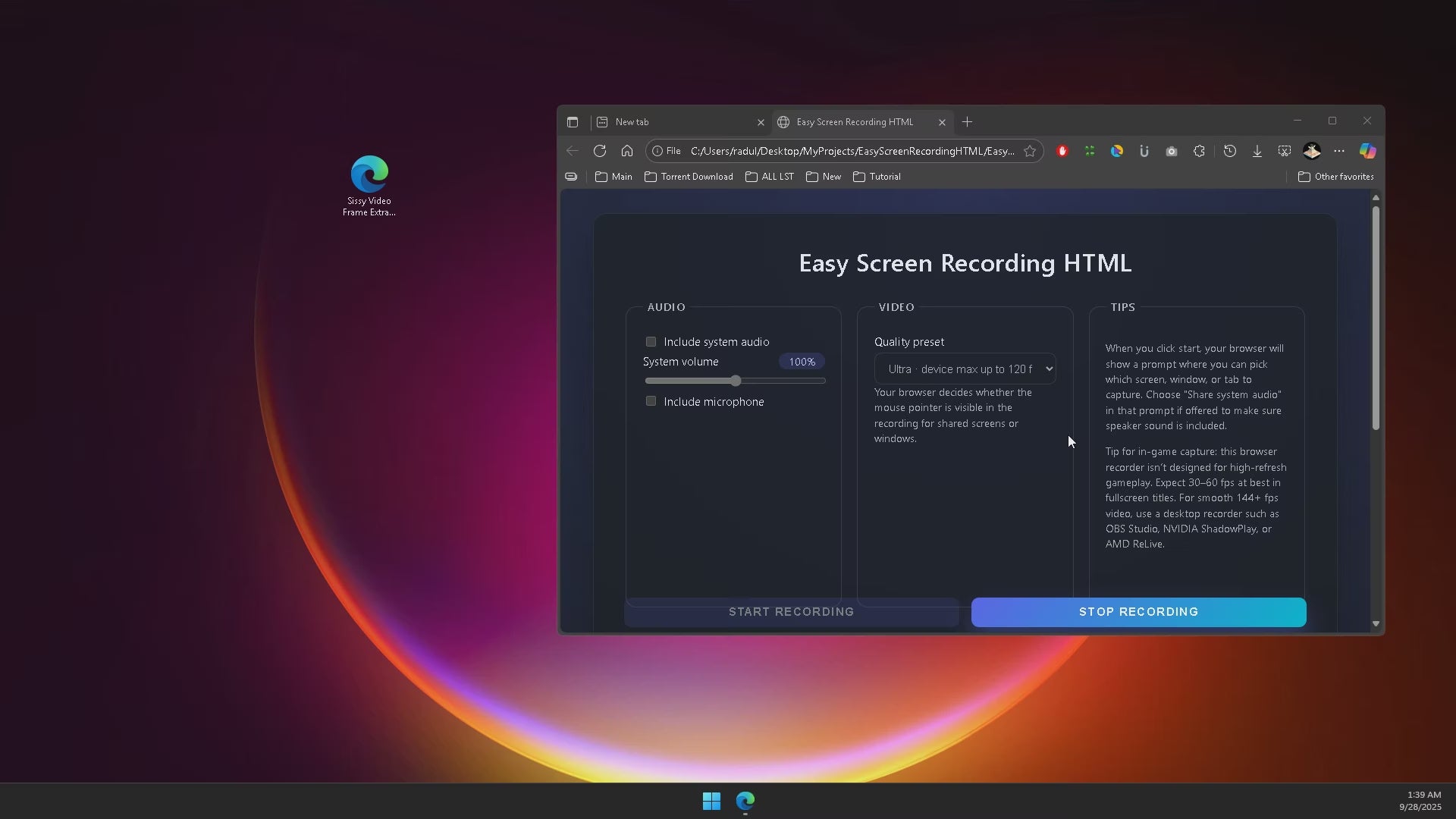Toggle Include microphone checkbox
1456x819 pixels.
(651, 401)
